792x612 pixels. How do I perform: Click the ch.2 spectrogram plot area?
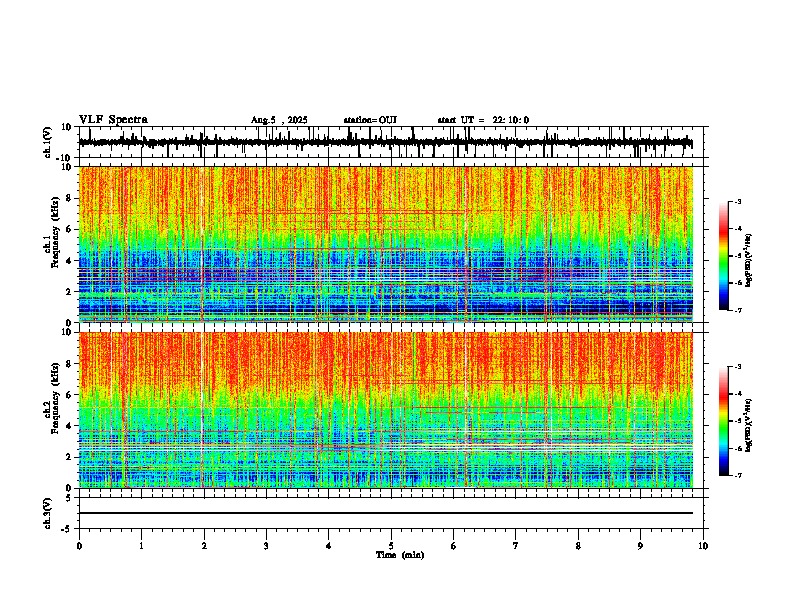pos(386,410)
